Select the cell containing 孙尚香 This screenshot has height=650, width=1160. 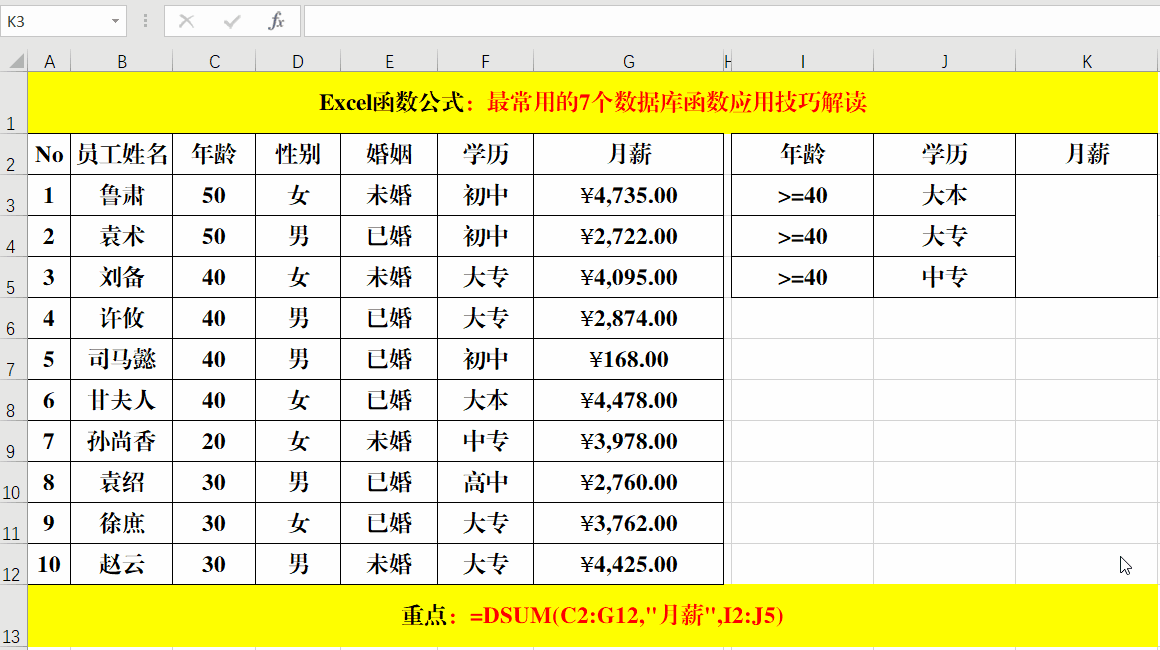coord(122,441)
